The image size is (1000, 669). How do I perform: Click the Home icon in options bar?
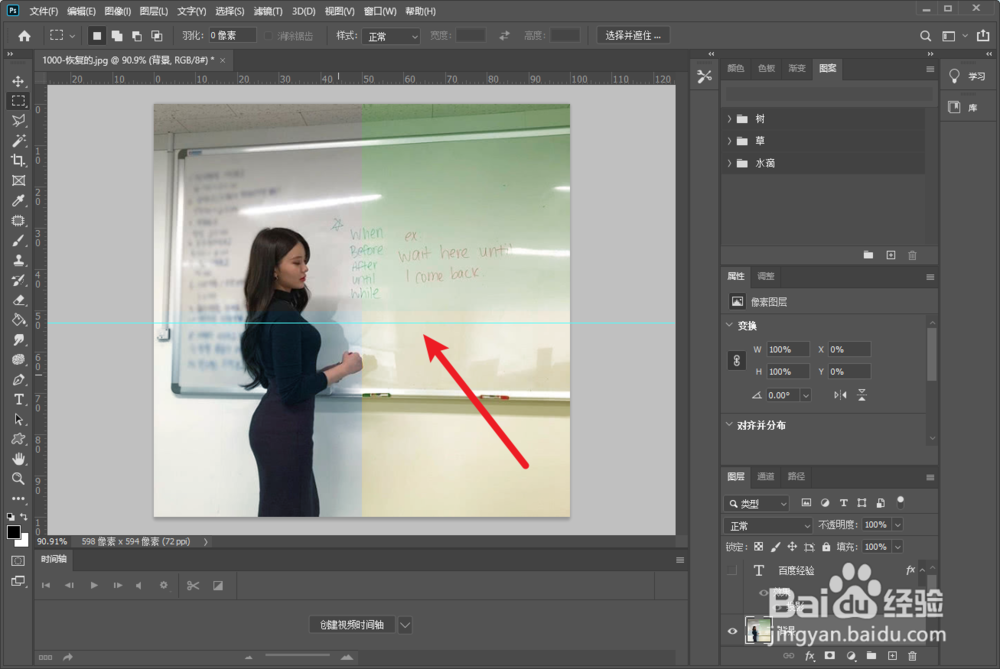coord(24,36)
